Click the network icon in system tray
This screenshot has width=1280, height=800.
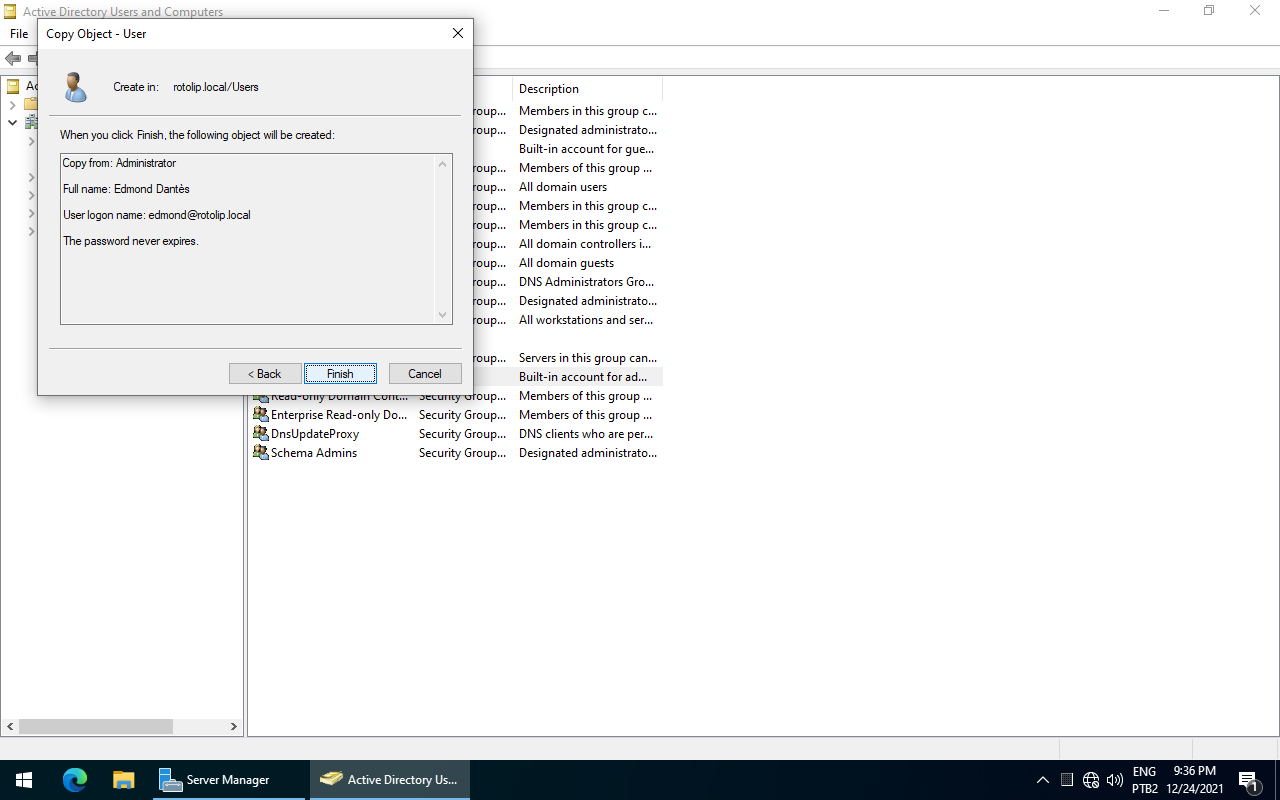(1091, 779)
